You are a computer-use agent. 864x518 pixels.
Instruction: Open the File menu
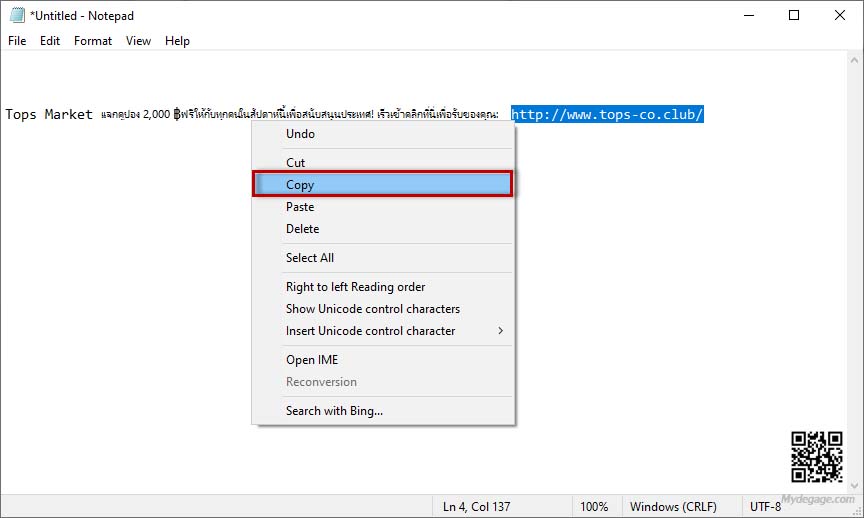(x=17, y=41)
